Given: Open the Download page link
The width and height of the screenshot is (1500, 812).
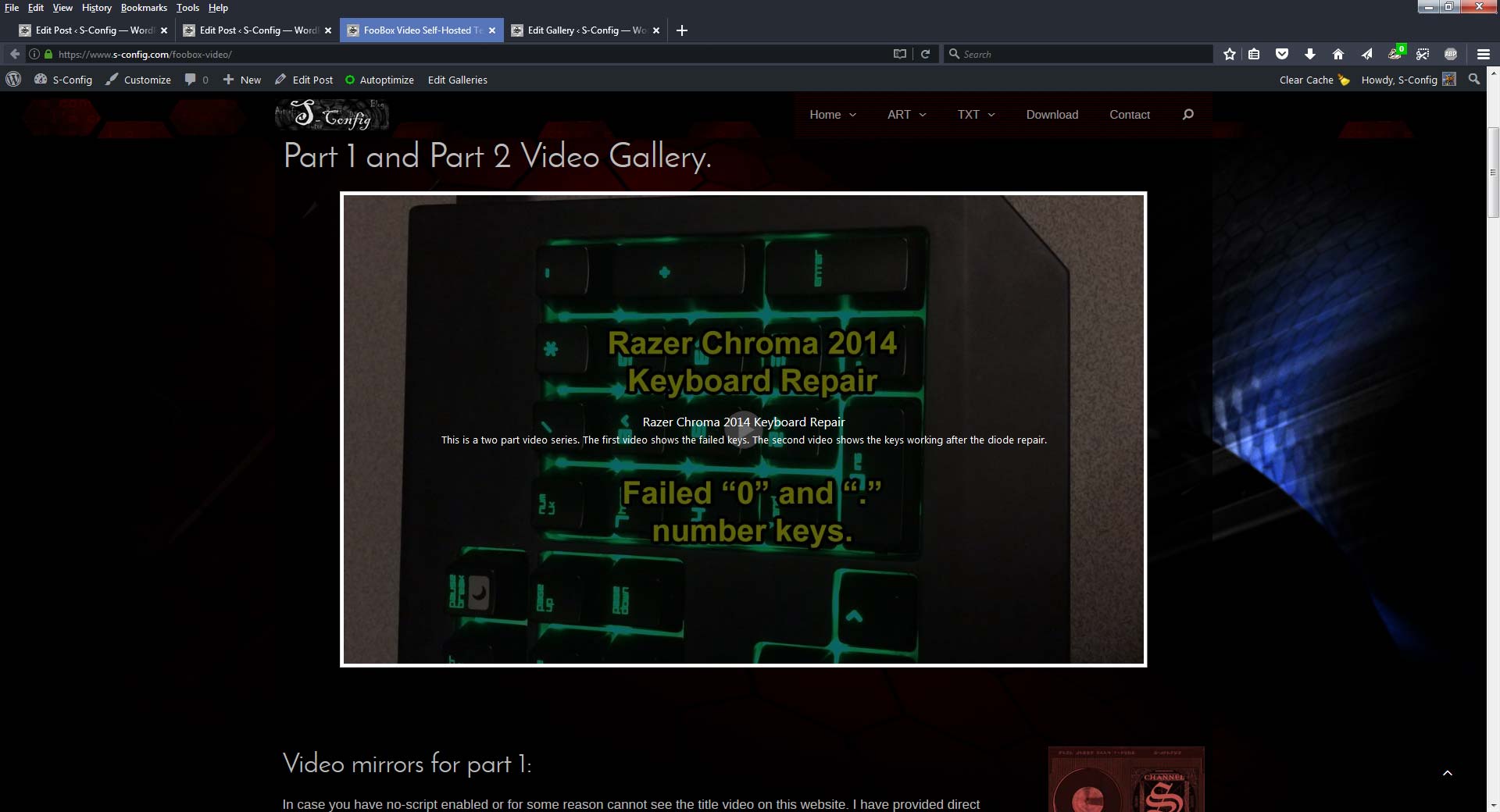Looking at the screenshot, I should click(1052, 115).
